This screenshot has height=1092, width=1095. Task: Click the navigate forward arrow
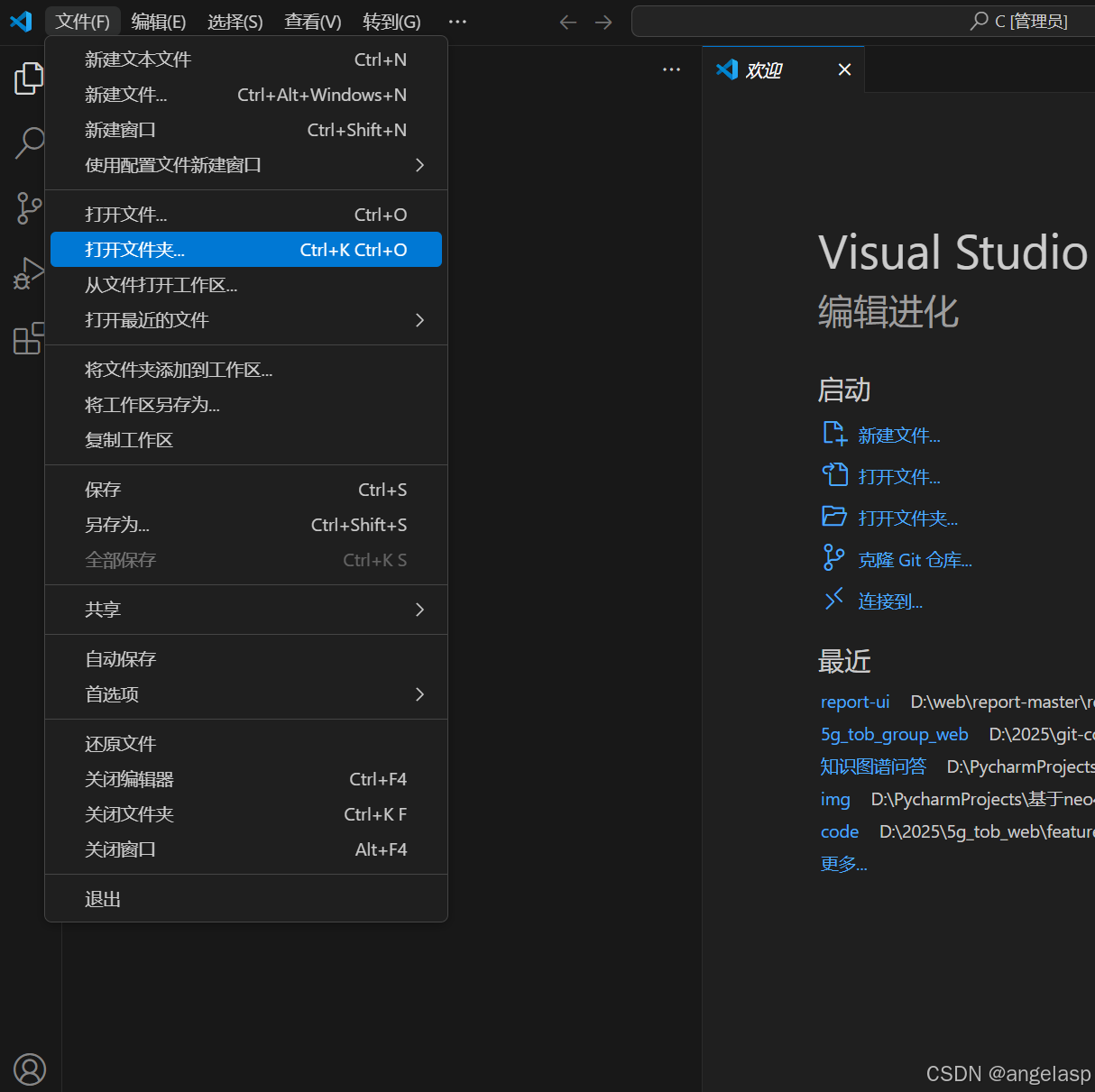point(604,23)
